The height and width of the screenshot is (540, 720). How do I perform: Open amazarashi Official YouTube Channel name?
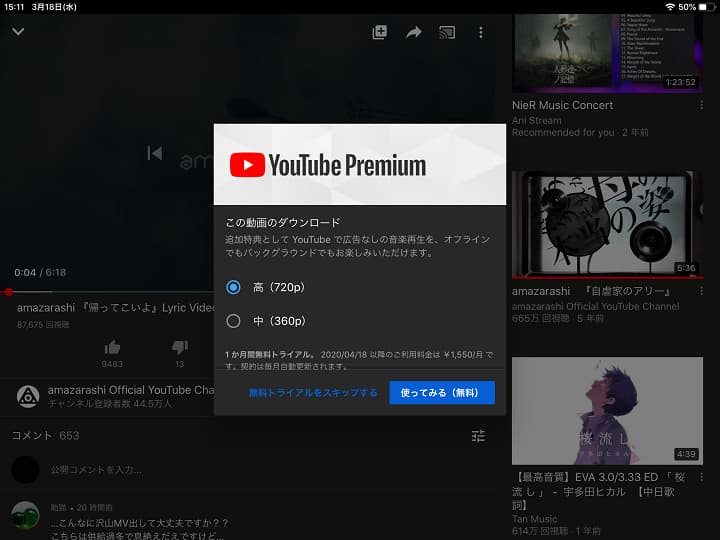tap(131, 390)
